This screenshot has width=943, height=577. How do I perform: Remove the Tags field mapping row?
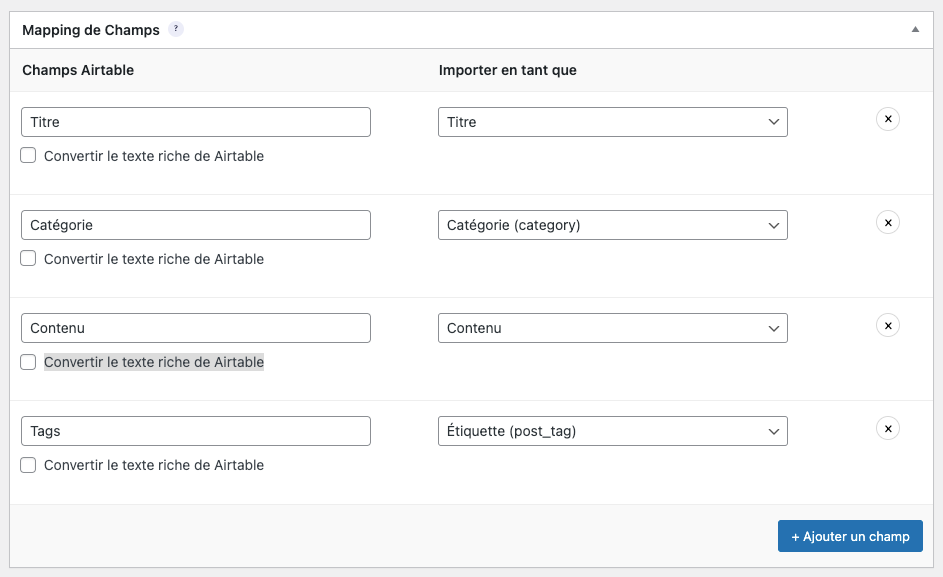click(888, 429)
